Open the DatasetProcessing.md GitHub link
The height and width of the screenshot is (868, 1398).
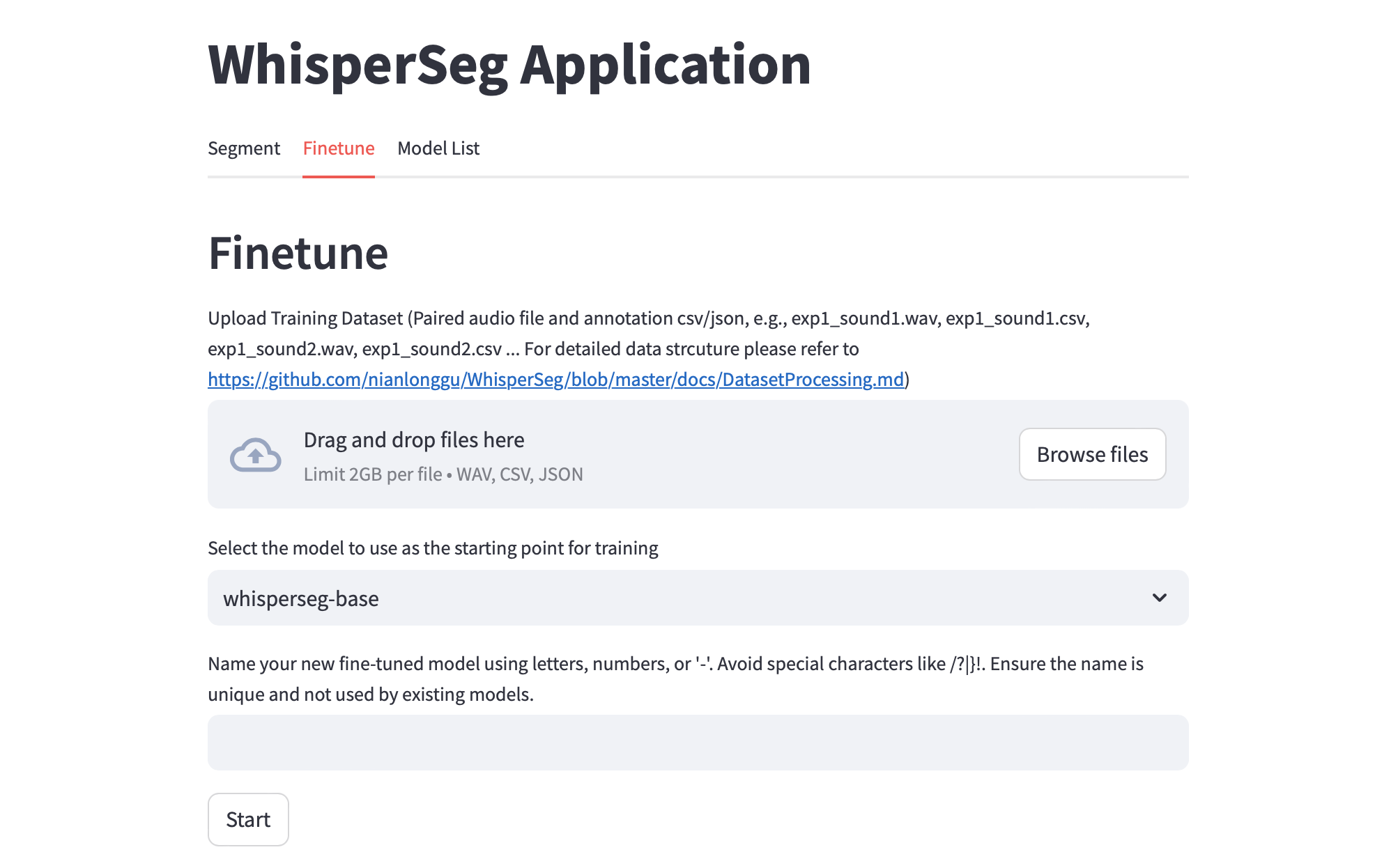tap(555, 380)
